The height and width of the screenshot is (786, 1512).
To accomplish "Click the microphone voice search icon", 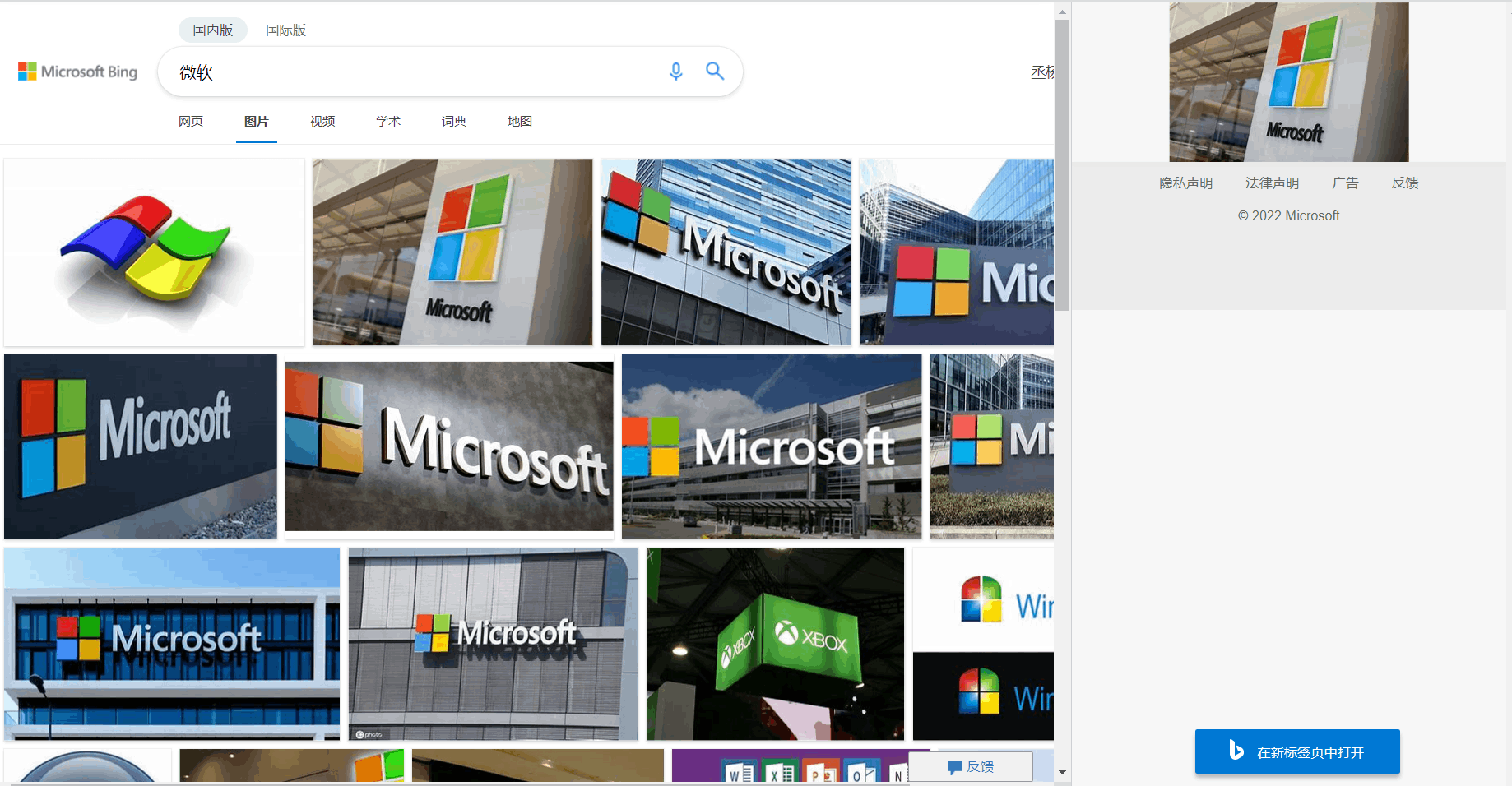I will [x=675, y=72].
